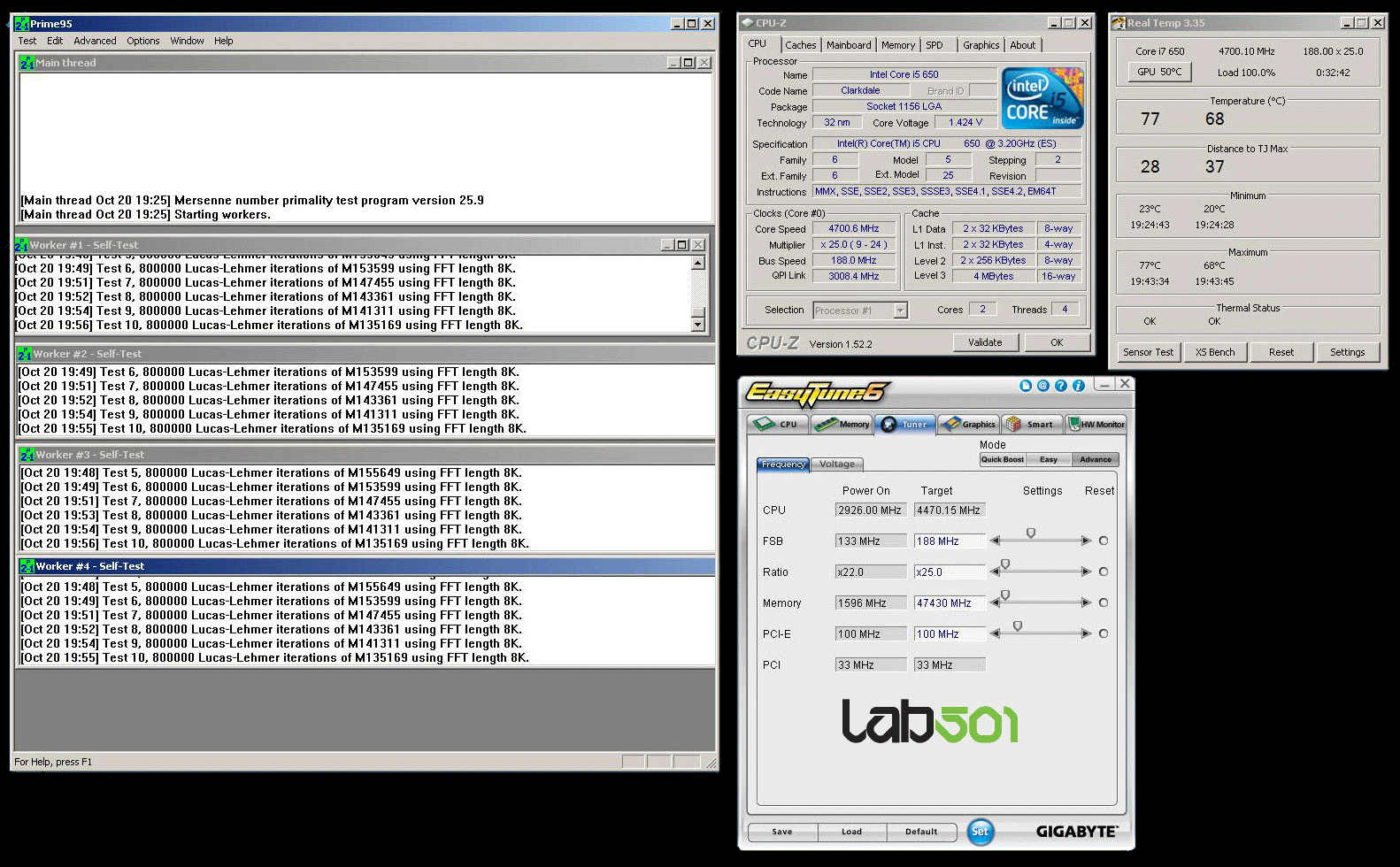Click the EasyTune6 info 'i' icon
The width and height of the screenshot is (1400, 867).
pyautogui.click(x=1079, y=386)
